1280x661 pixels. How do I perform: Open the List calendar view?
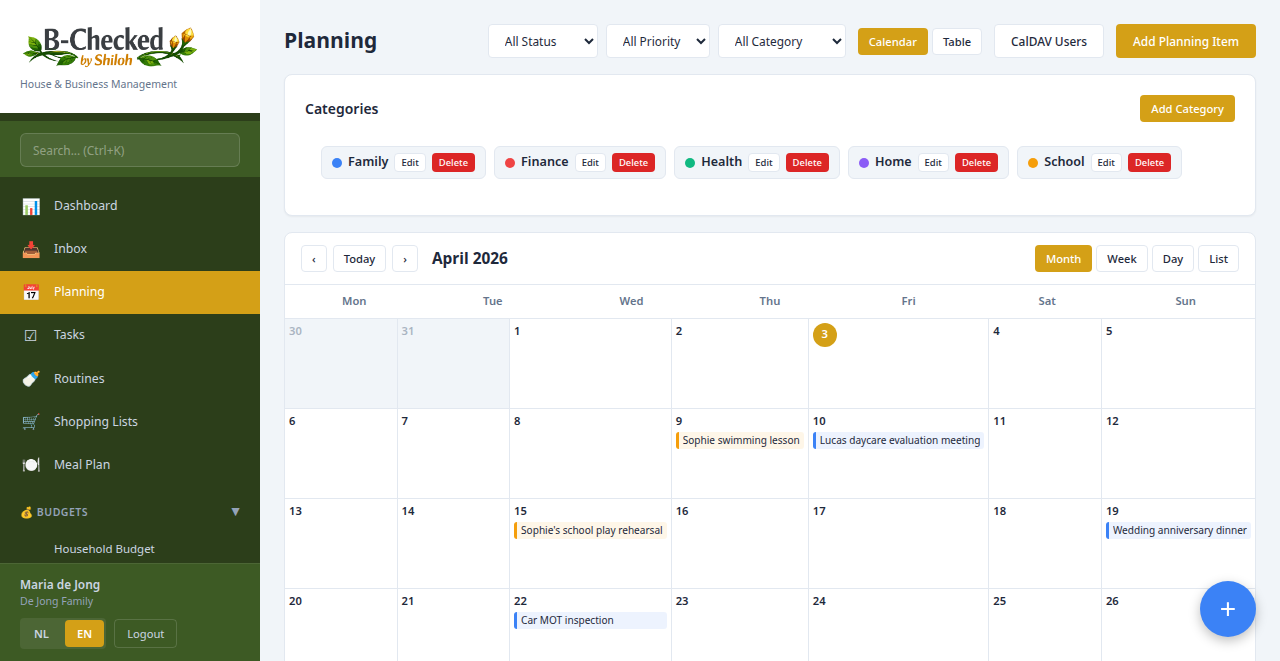coord(1218,258)
